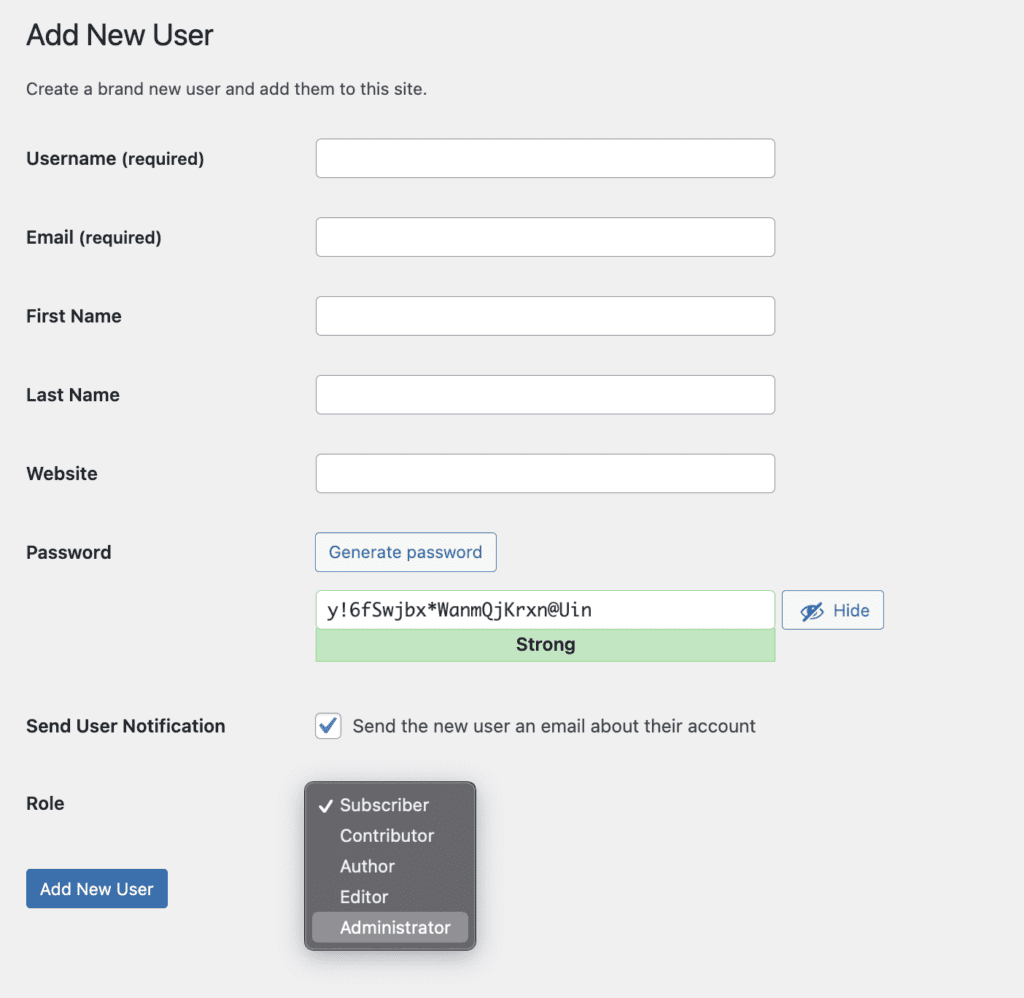This screenshot has height=998, width=1024.
Task: Select the checked Subscriber role option
Action: pos(384,805)
